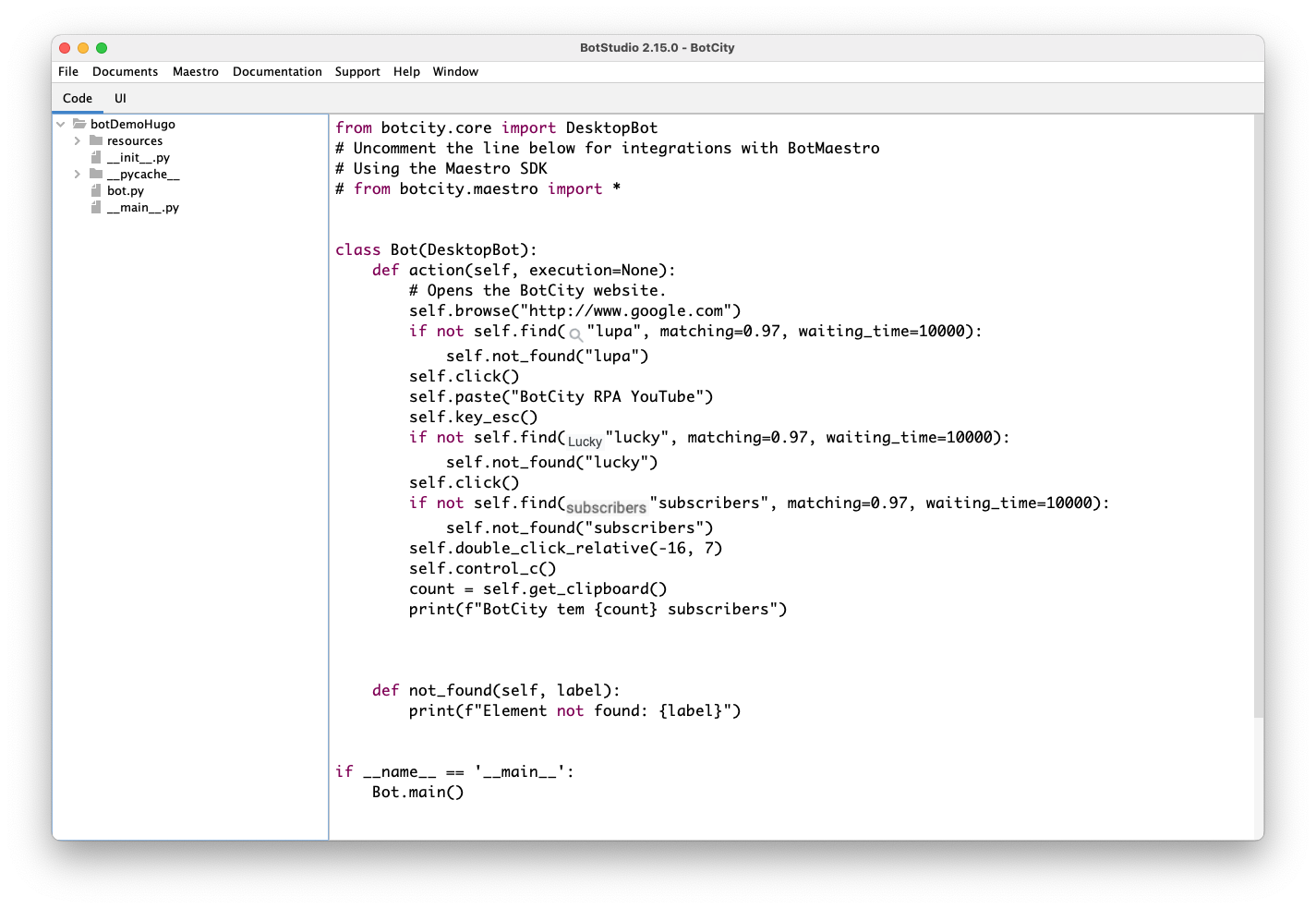Click the botDemoHugo project folder icon
Screen dimensions: 1316x909
click(x=81, y=123)
